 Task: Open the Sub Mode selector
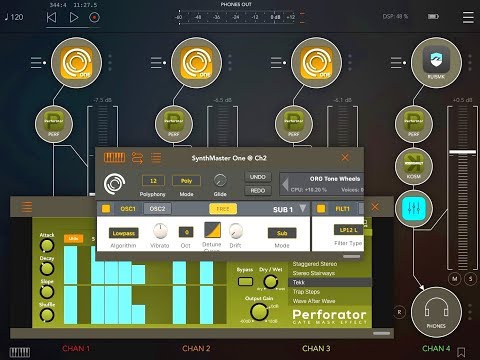point(282,233)
